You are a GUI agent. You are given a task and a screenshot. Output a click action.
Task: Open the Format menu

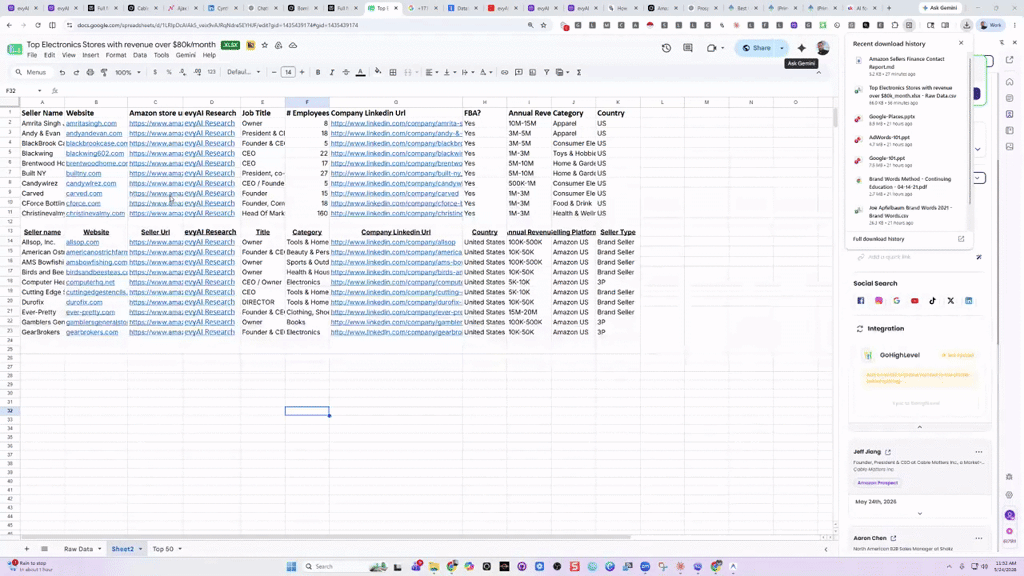click(116, 56)
